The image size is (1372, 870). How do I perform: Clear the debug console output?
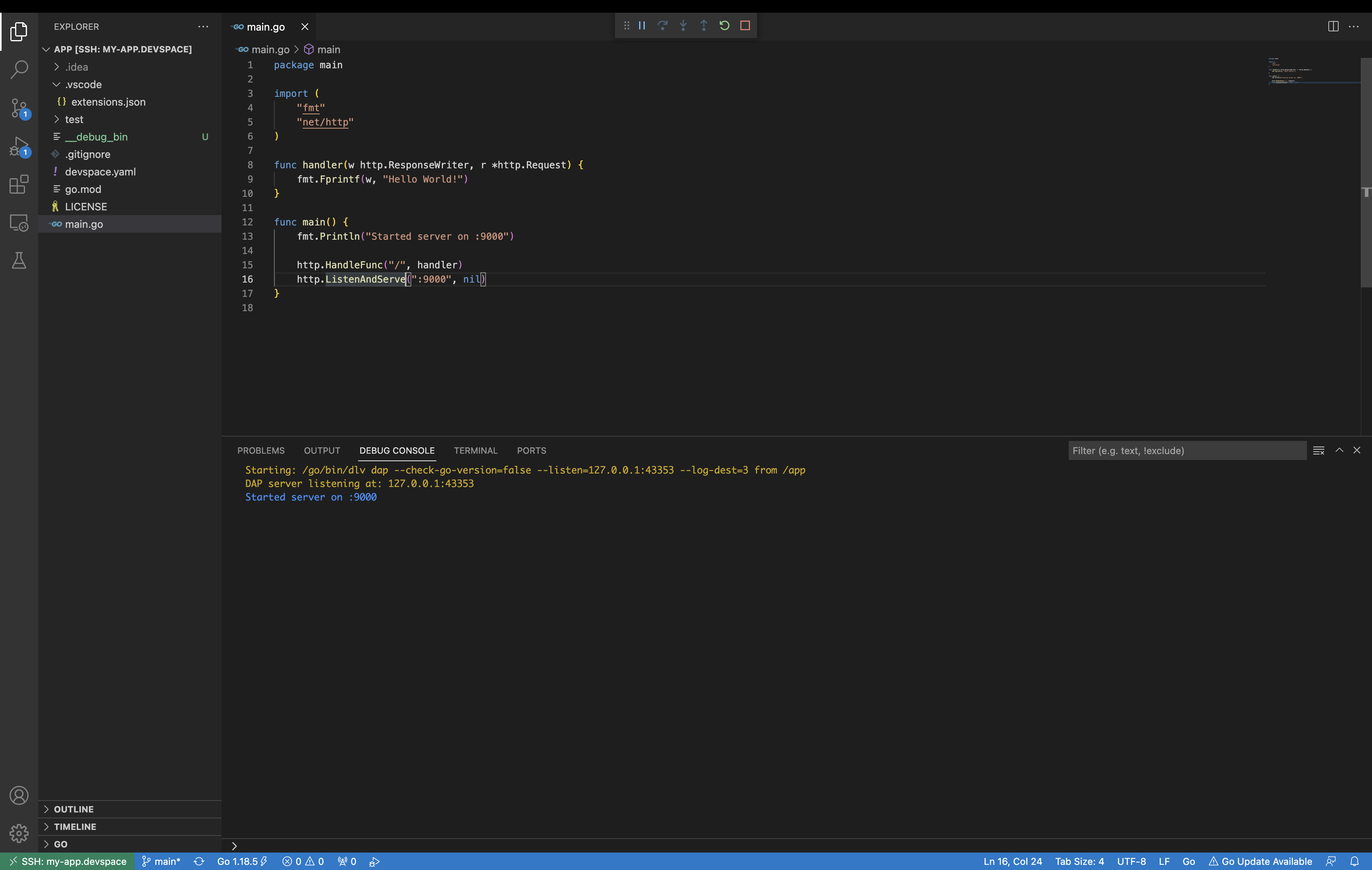tap(1318, 450)
